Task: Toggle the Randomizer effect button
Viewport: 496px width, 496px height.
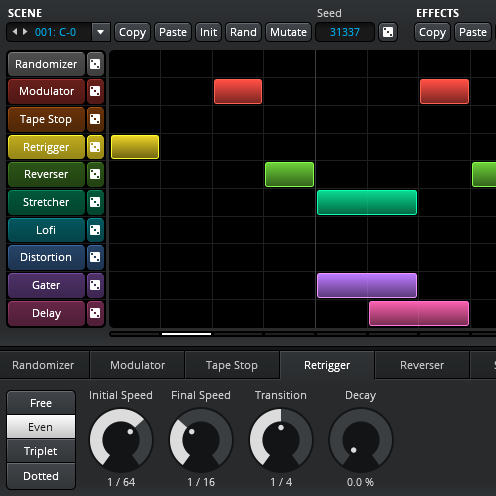Action: (46, 64)
